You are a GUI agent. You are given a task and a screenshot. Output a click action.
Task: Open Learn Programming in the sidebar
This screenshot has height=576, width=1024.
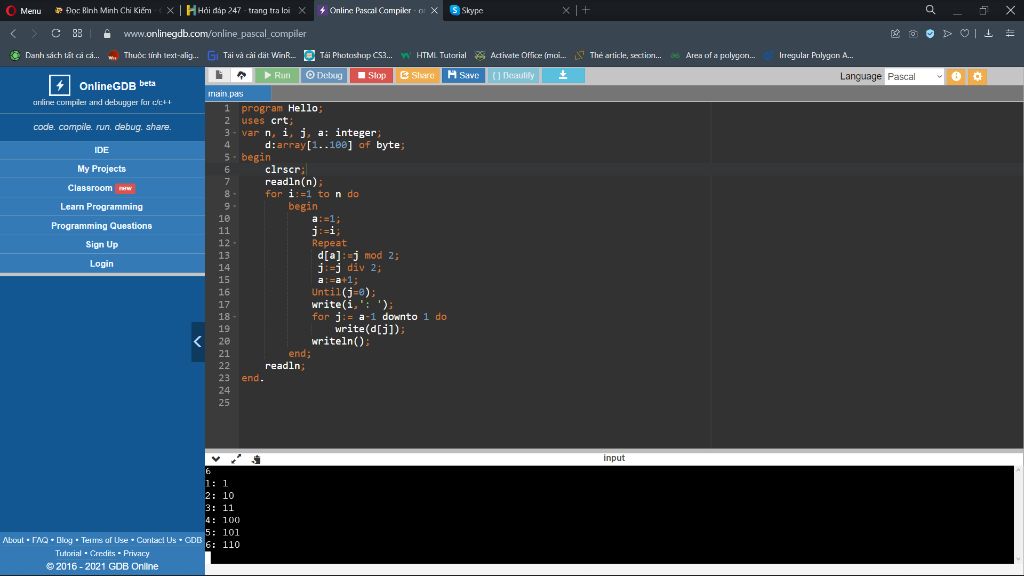[102, 206]
